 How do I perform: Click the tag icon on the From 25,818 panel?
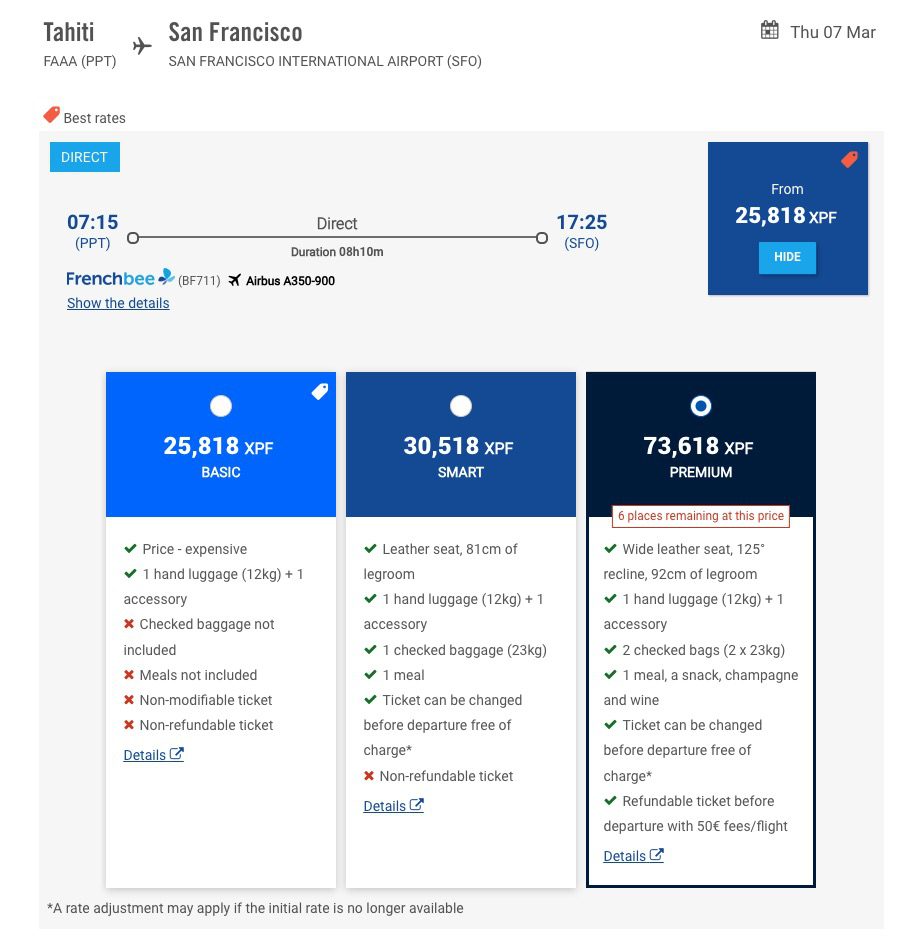(x=849, y=159)
